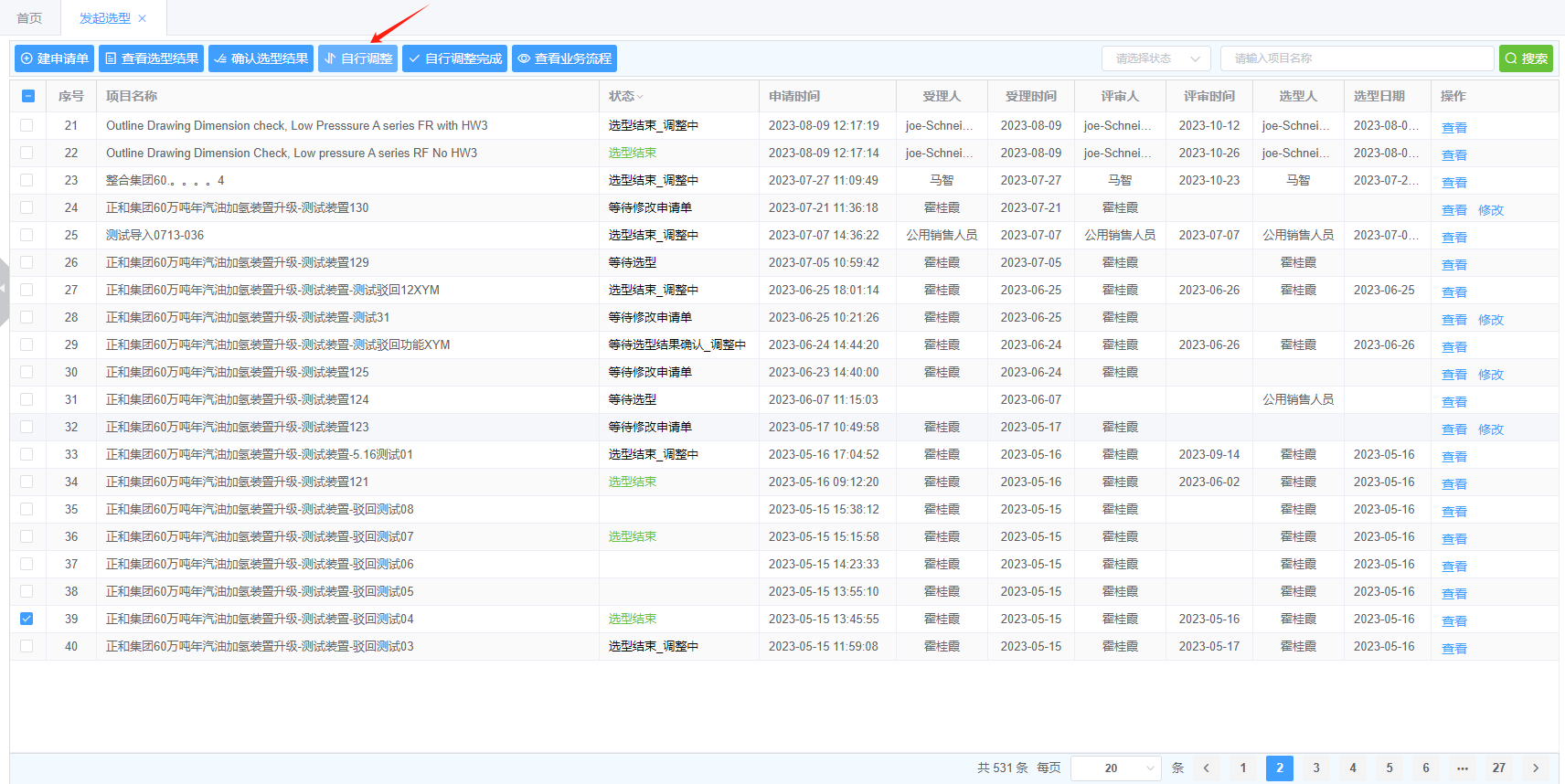Click the 自行调整 button

pos(357,58)
